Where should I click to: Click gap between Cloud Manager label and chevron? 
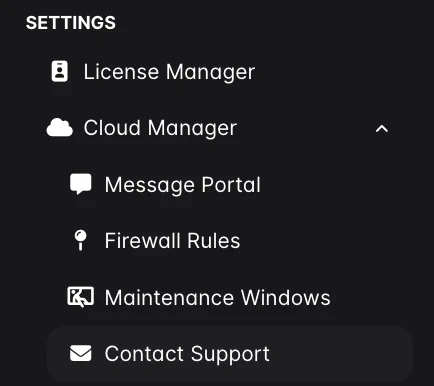(306, 128)
